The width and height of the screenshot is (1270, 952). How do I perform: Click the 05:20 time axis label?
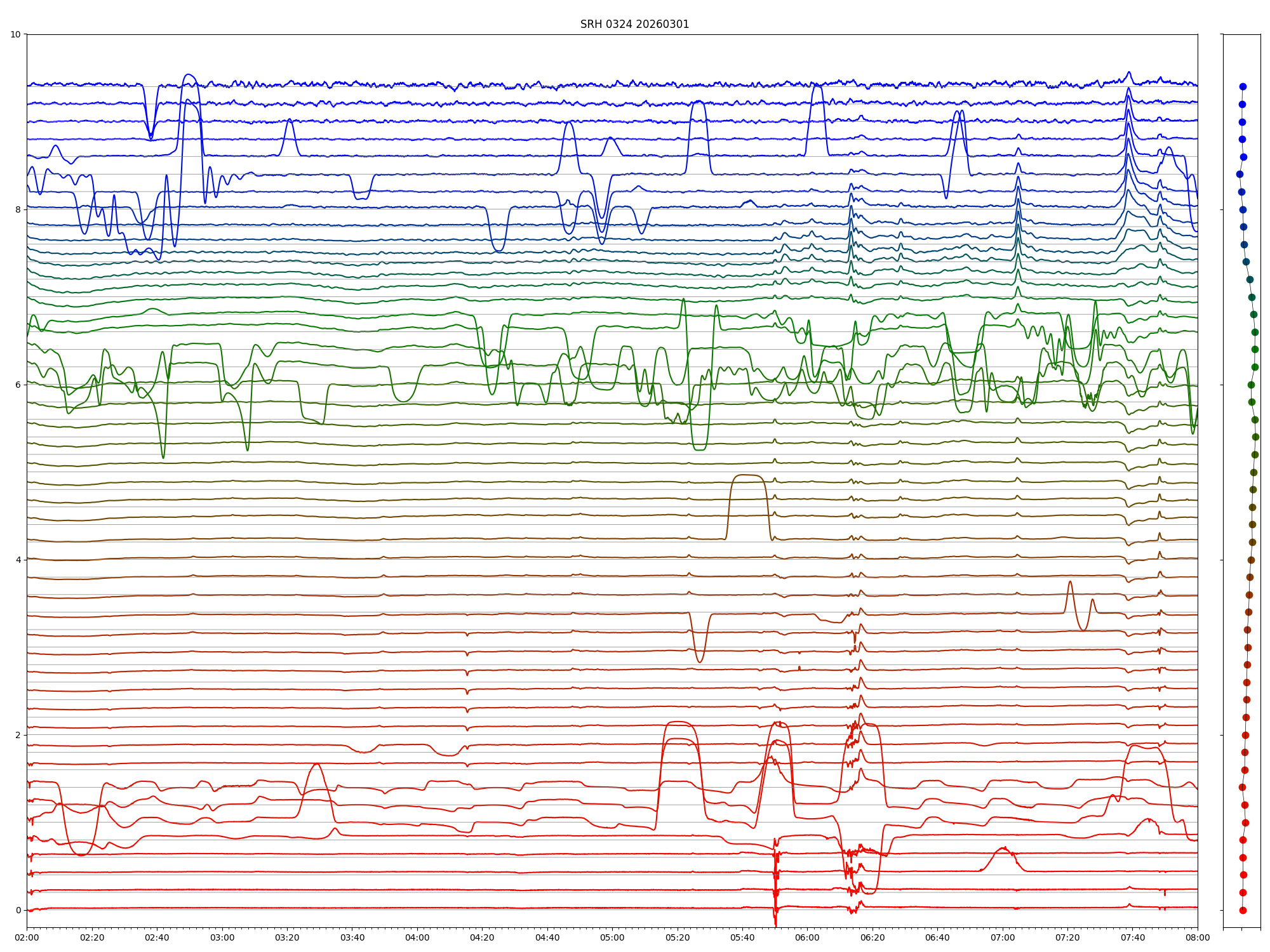coord(678,937)
